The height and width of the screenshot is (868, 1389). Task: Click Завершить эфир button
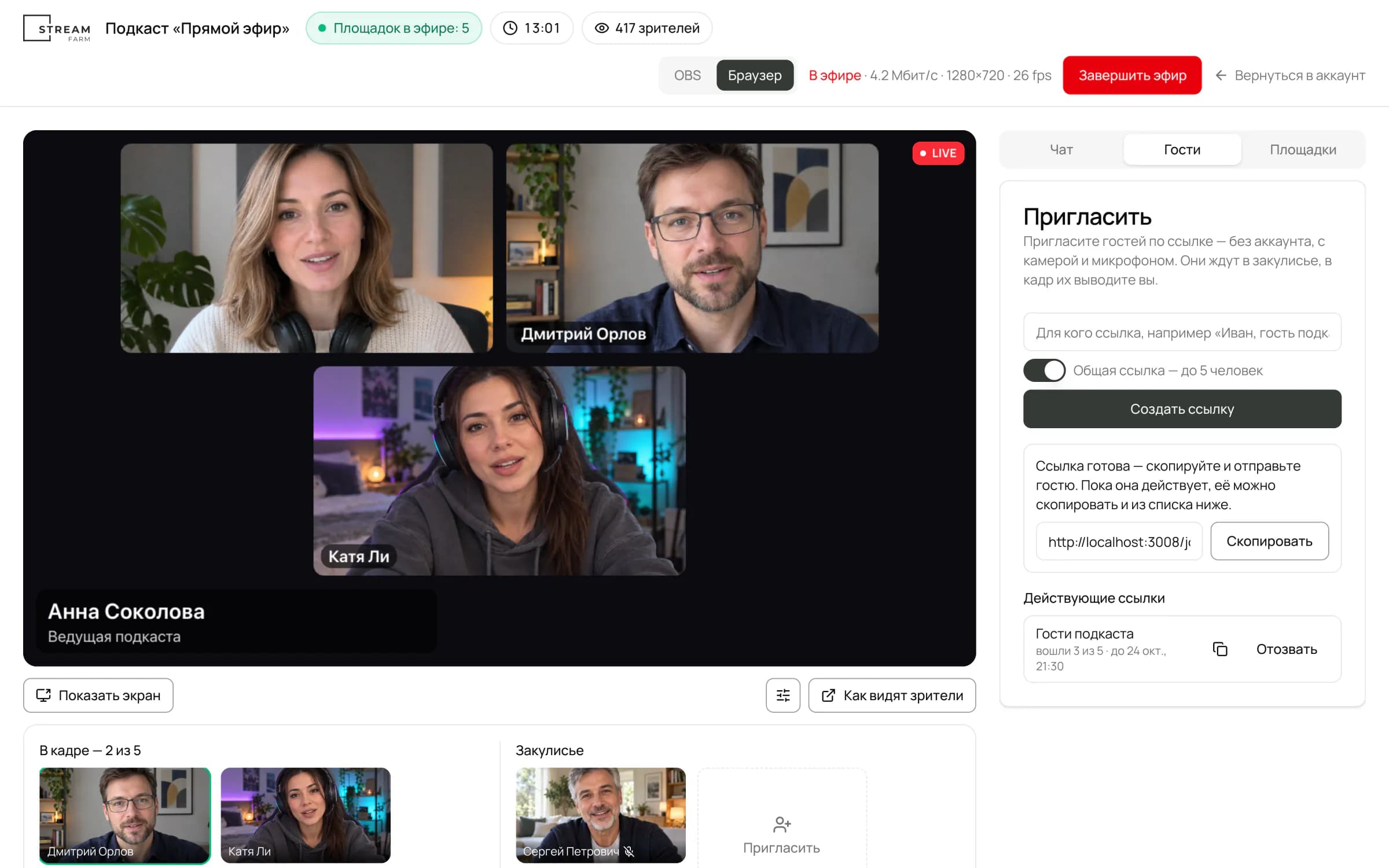coord(1132,75)
